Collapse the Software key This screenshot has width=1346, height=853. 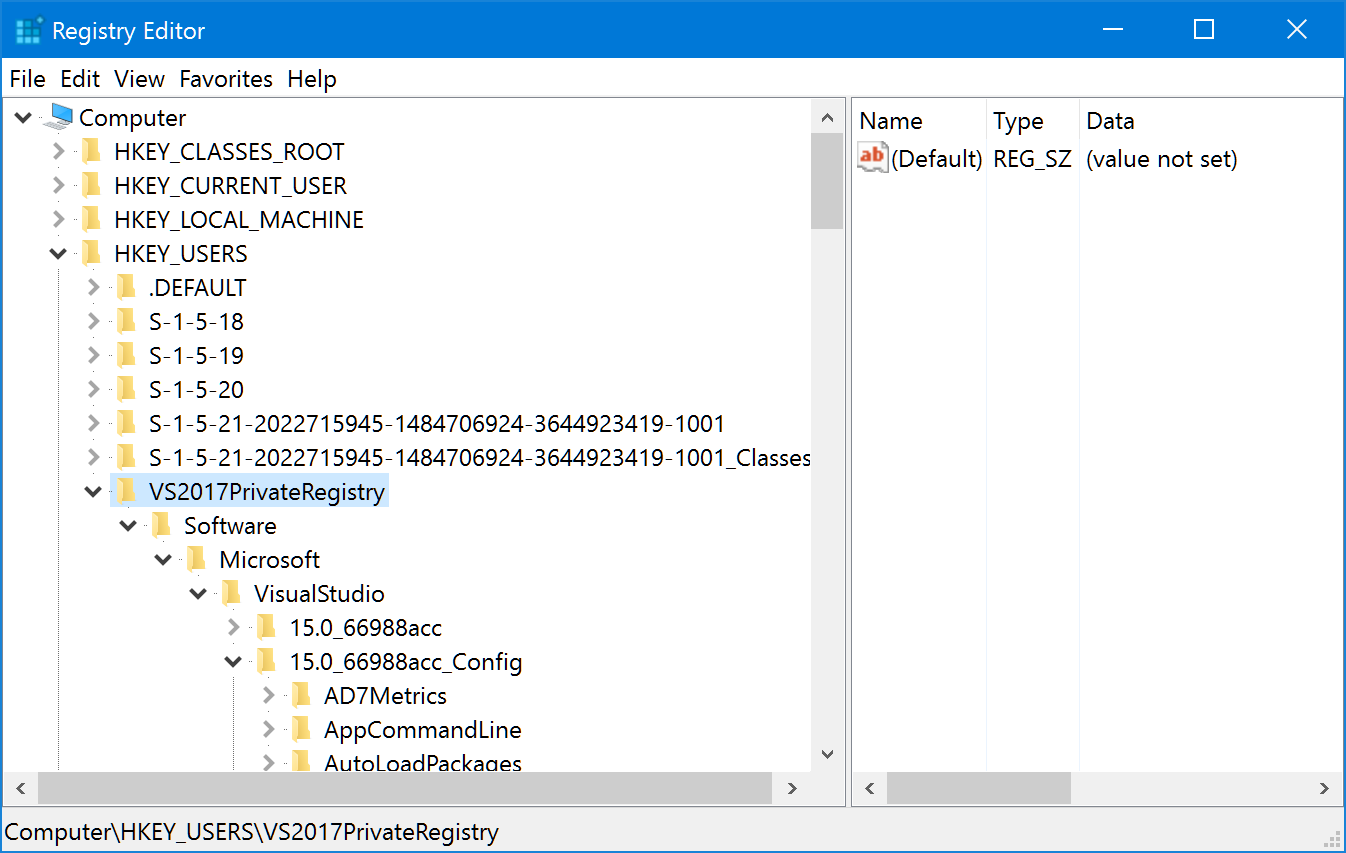[x=128, y=526]
